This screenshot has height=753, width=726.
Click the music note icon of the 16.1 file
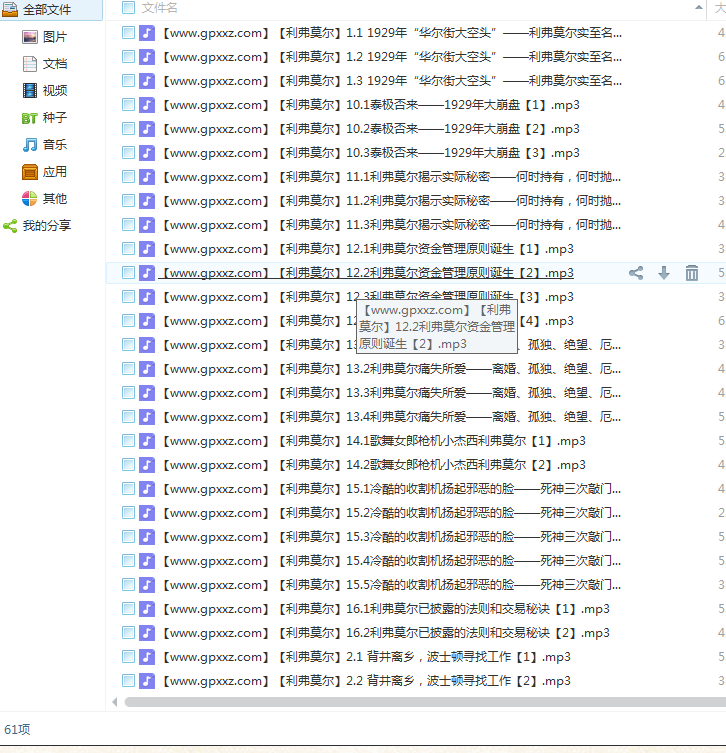pyautogui.click(x=147, y=609)
